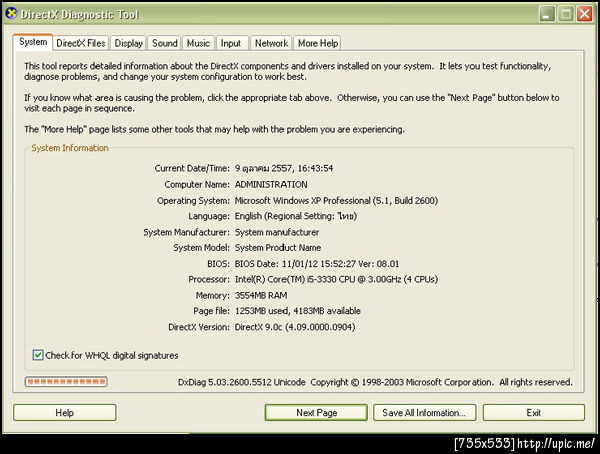Select the Input tab
This screenshot has width=600, height=454.
tap(231, 43)
